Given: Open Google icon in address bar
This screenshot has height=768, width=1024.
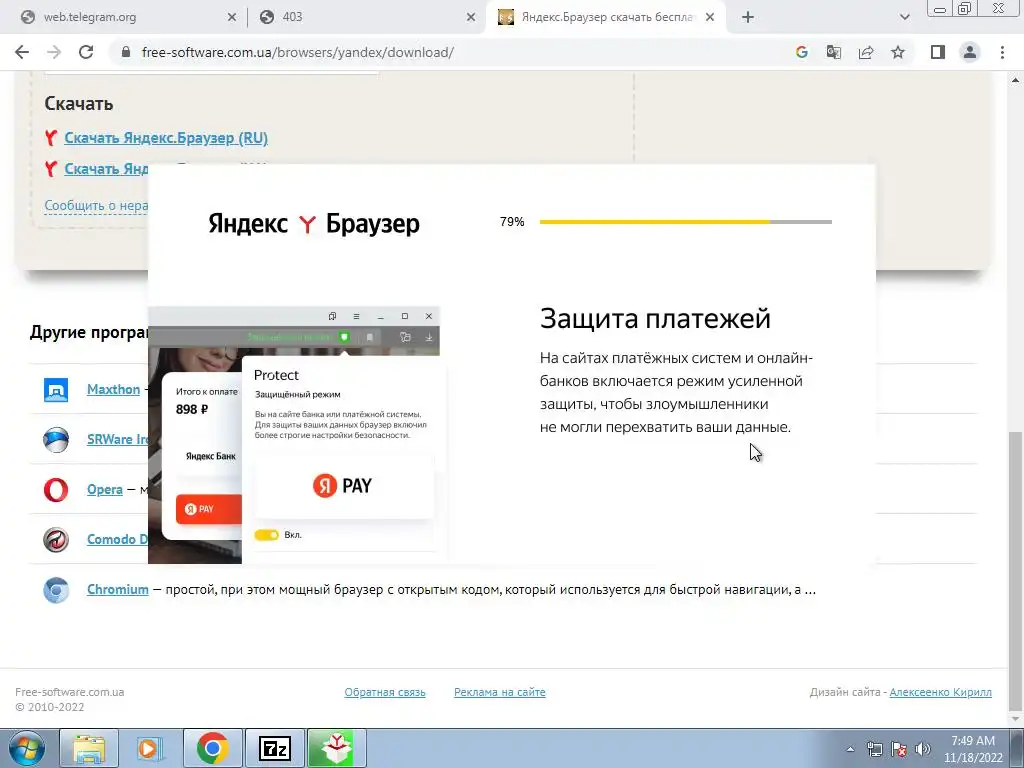Looking at the screenshot, I should [x=802, y=52].
